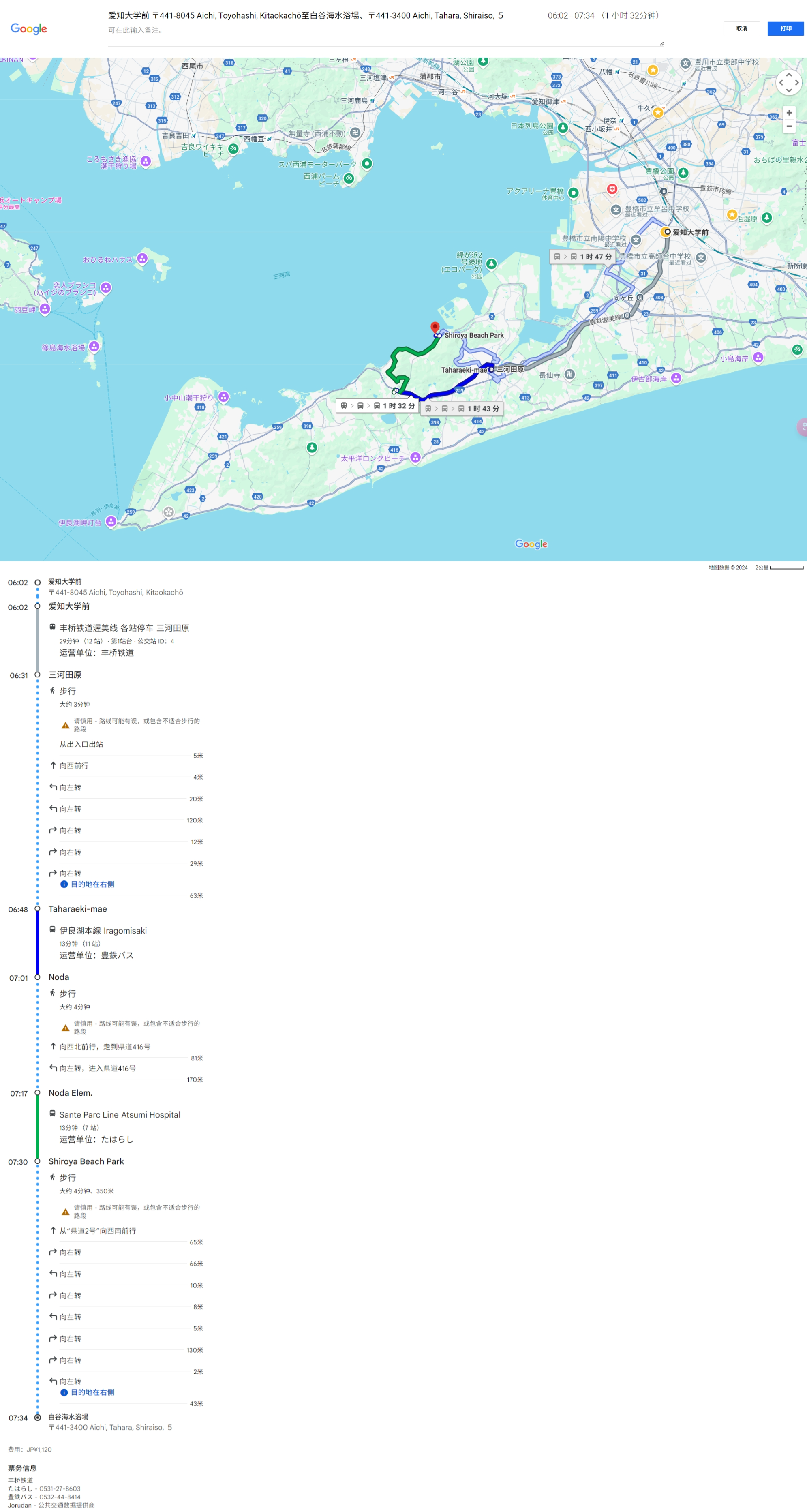The image size is (807, 1512).
Task: Click the 無量寺 temple marker
Action: [x=355, y=133]
